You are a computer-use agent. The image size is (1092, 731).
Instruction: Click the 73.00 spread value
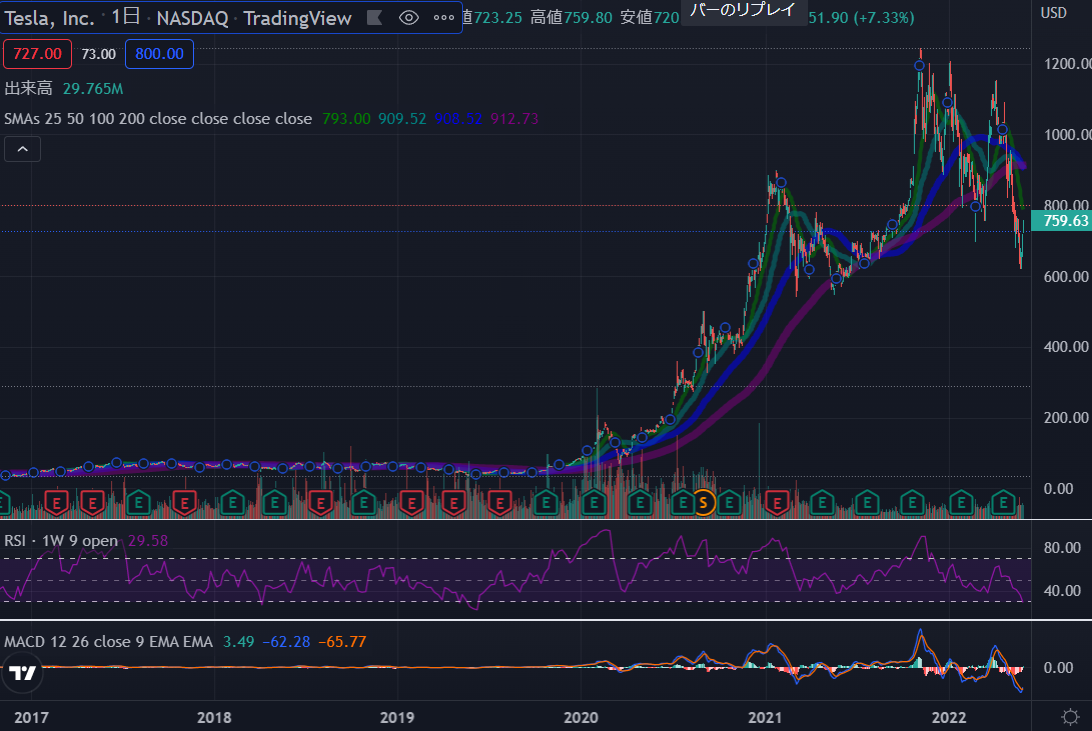pyautogui.click(x=98, y=54)
